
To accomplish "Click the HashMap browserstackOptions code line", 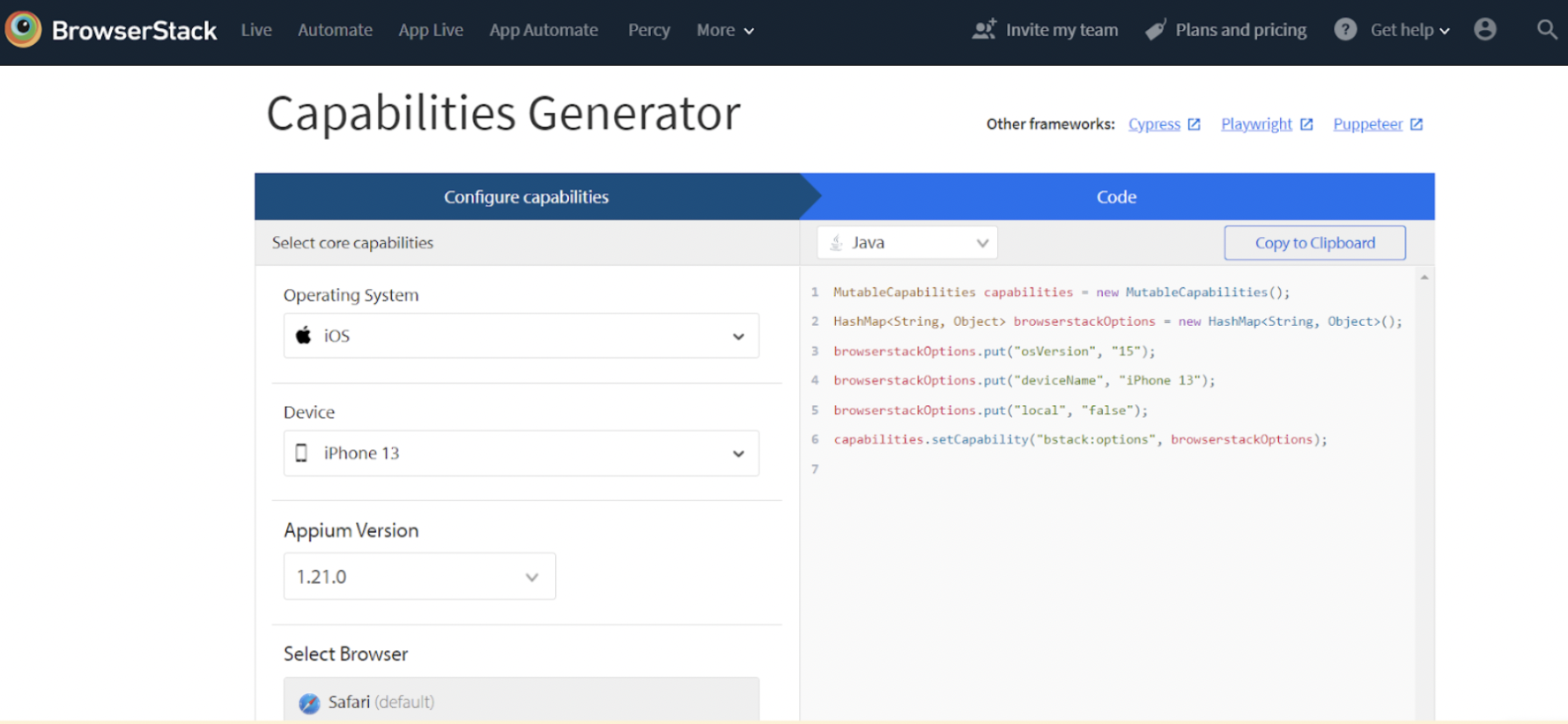I will (x=1118, y=321).
